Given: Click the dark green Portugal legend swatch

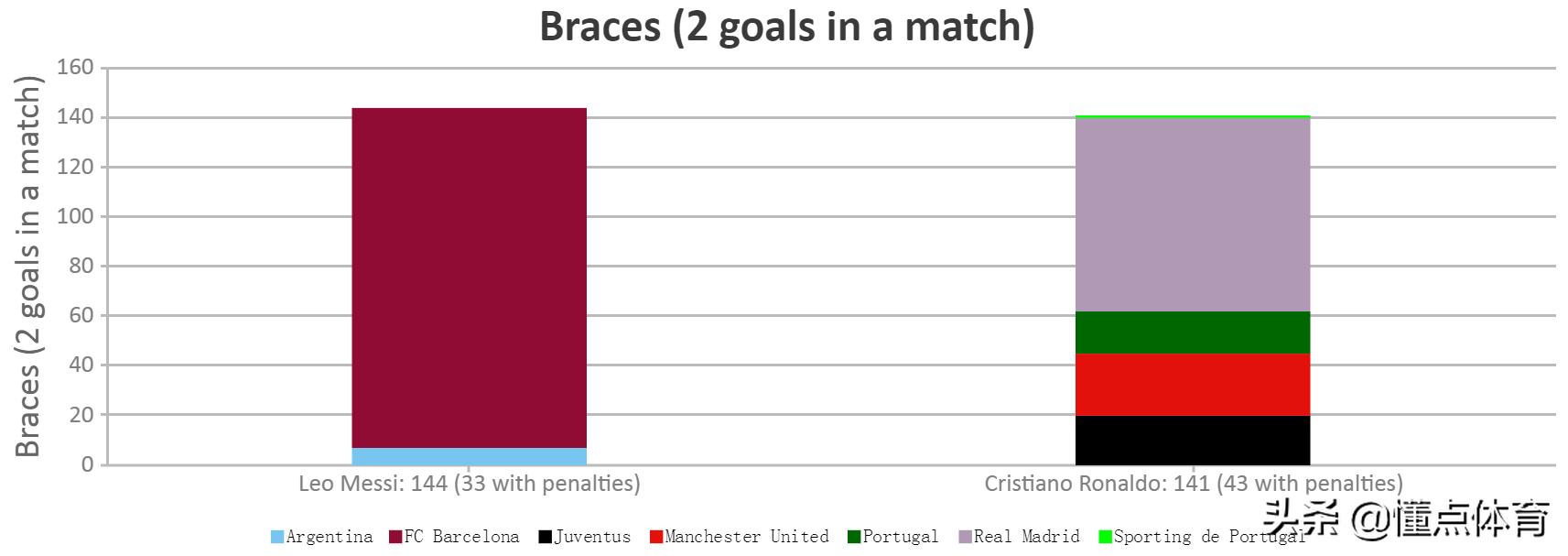Looking at the screenshot, I should (x=854, y=537).
